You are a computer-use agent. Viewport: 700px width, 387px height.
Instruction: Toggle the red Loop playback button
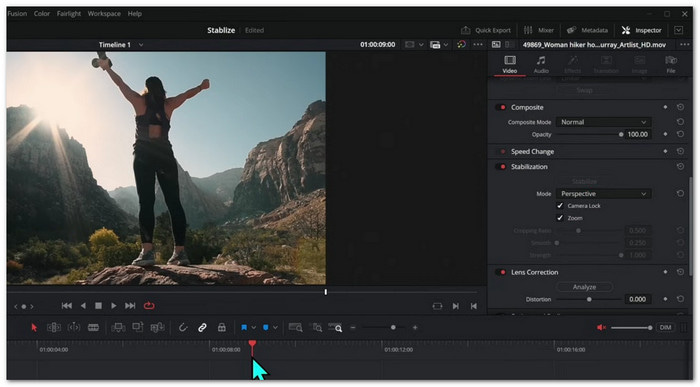point(149,306)
